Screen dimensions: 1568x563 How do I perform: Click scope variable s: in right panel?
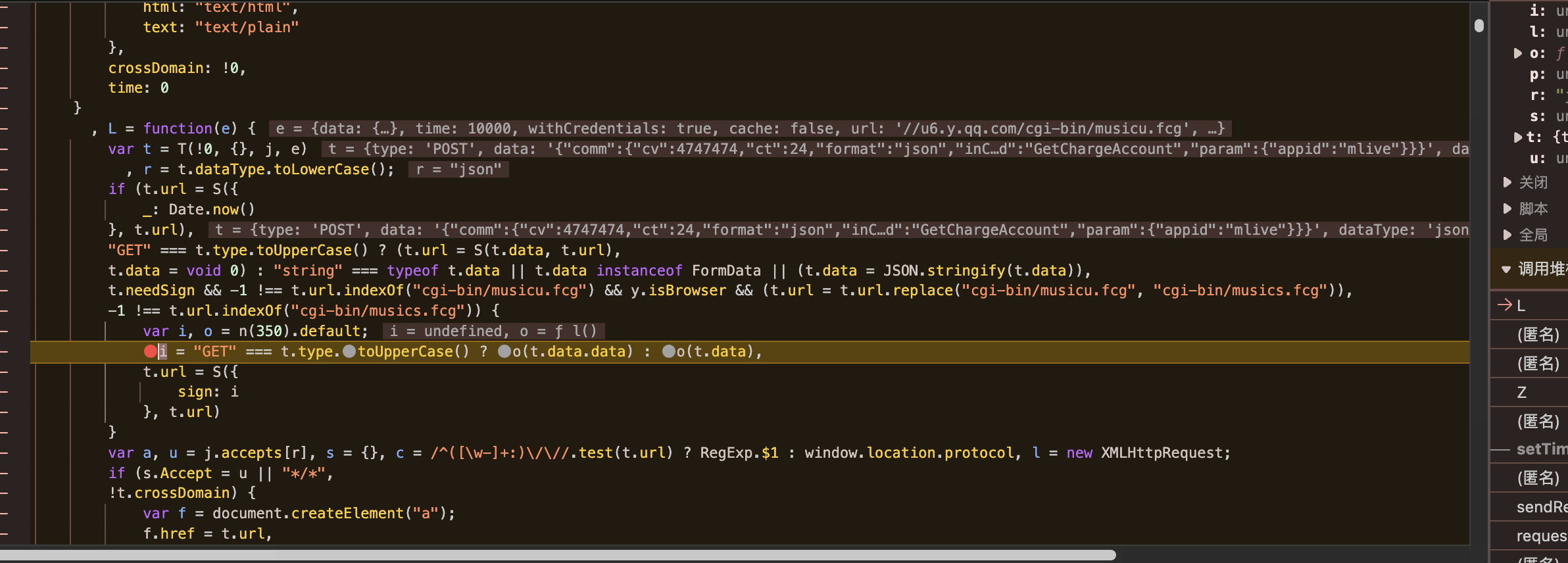(x=1538, y=116)
